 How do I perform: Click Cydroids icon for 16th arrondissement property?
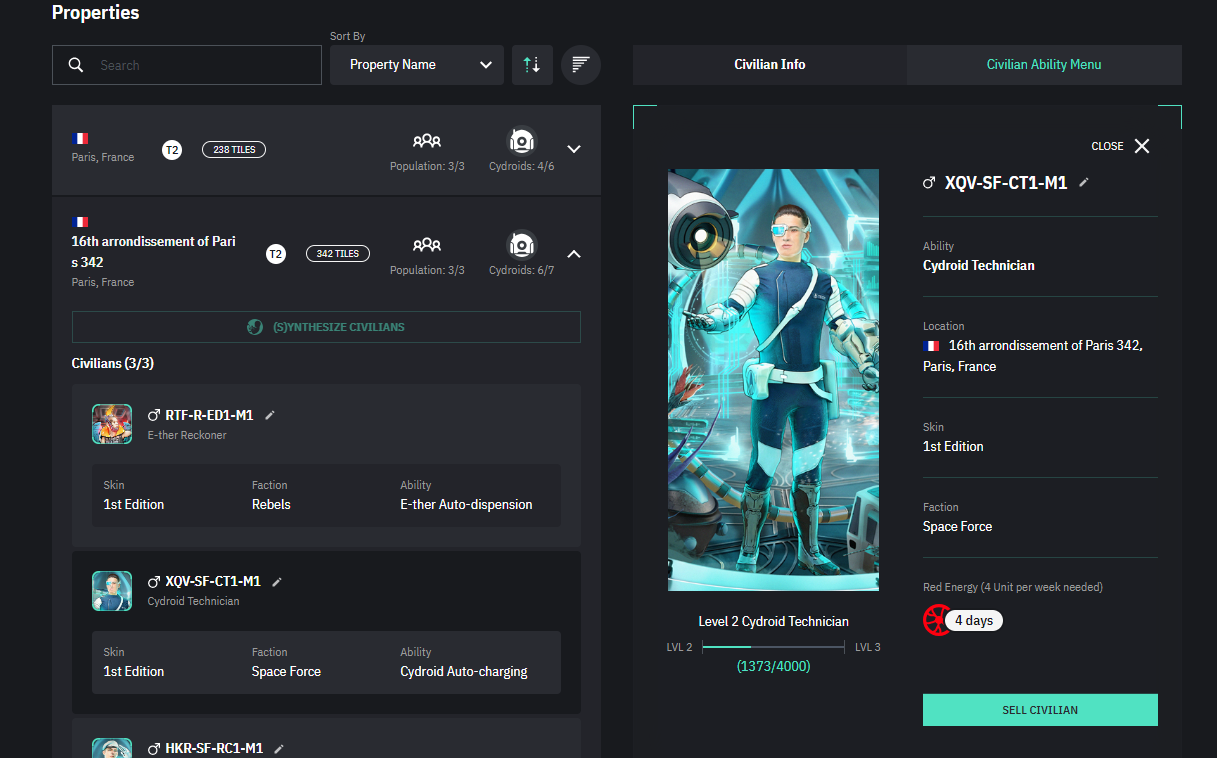[521, 245]
